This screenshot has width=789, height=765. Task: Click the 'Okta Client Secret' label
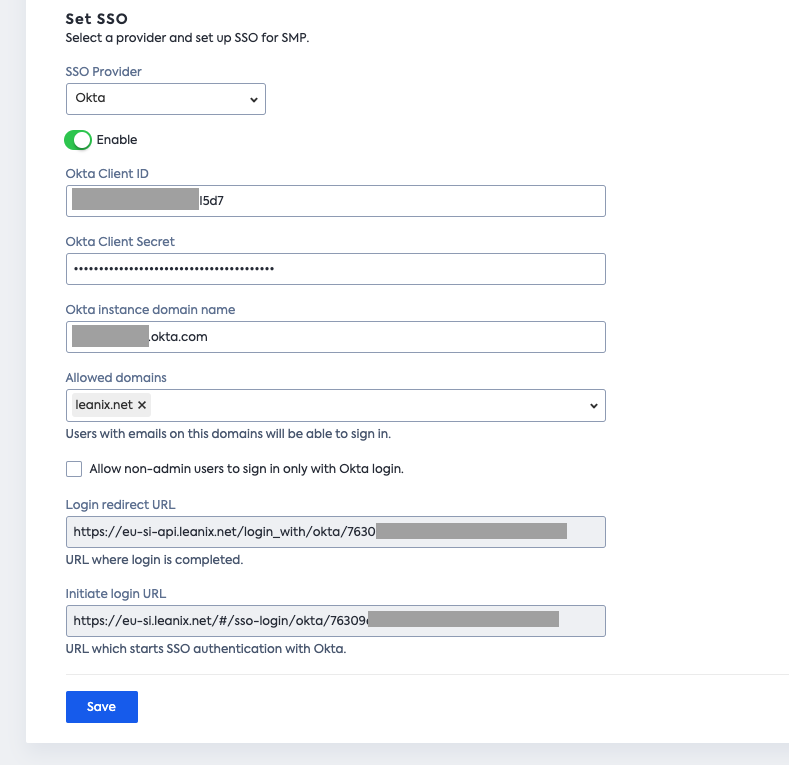(120, 242)
